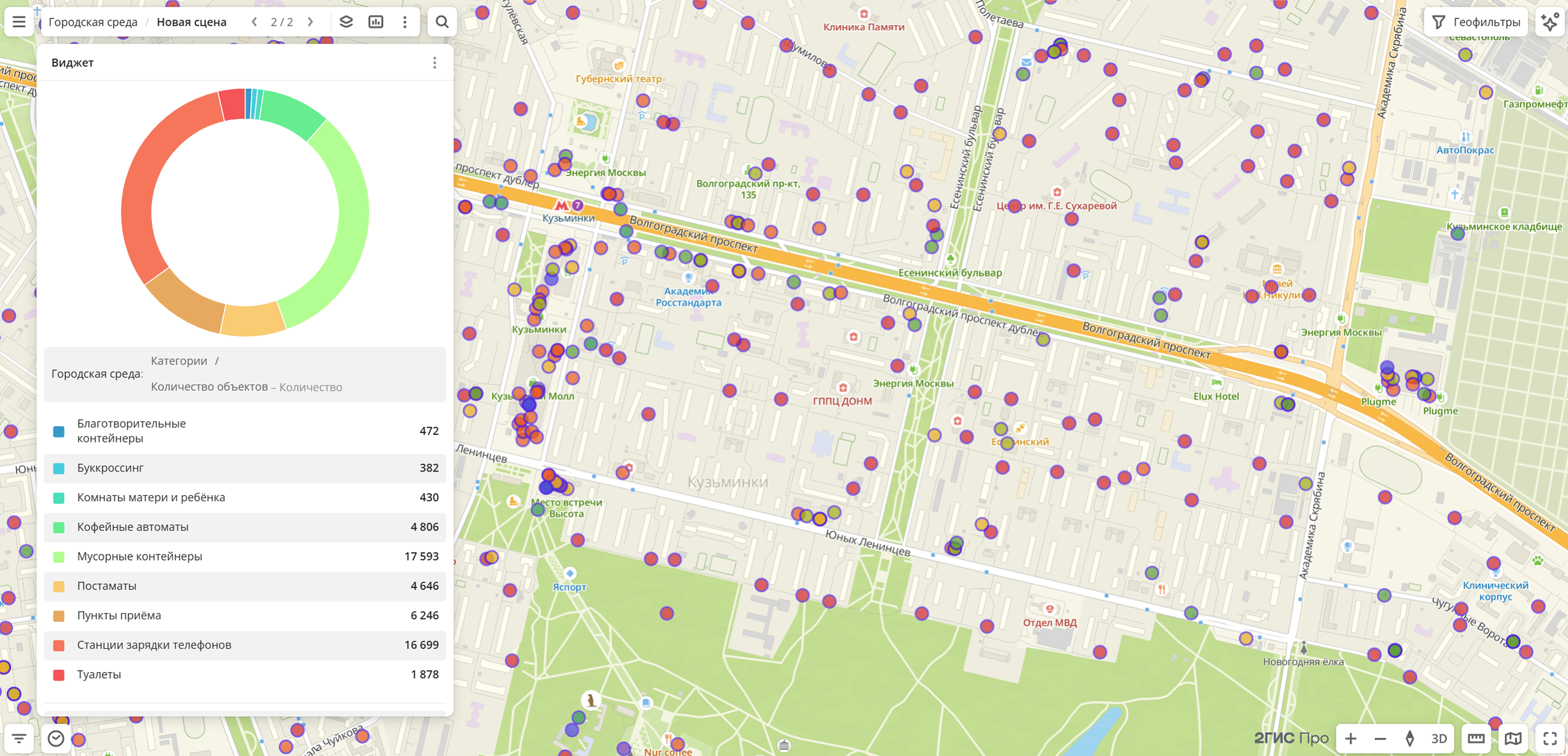Screen dimensions: 1568x756
Task: Open the filter list icon bottom-left
Action: [x=19, y=738]
